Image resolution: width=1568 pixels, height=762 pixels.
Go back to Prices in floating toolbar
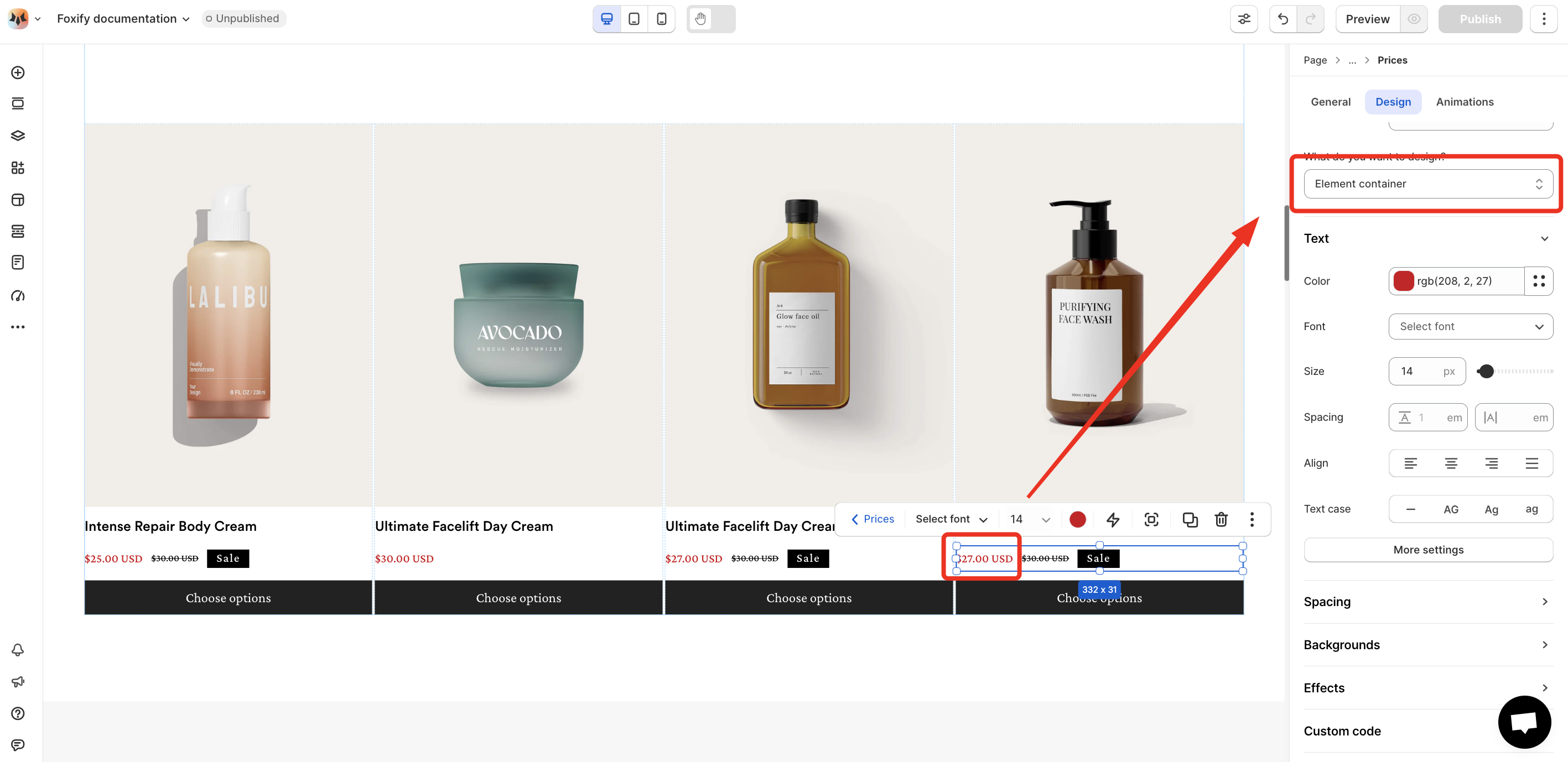point(873,519)
